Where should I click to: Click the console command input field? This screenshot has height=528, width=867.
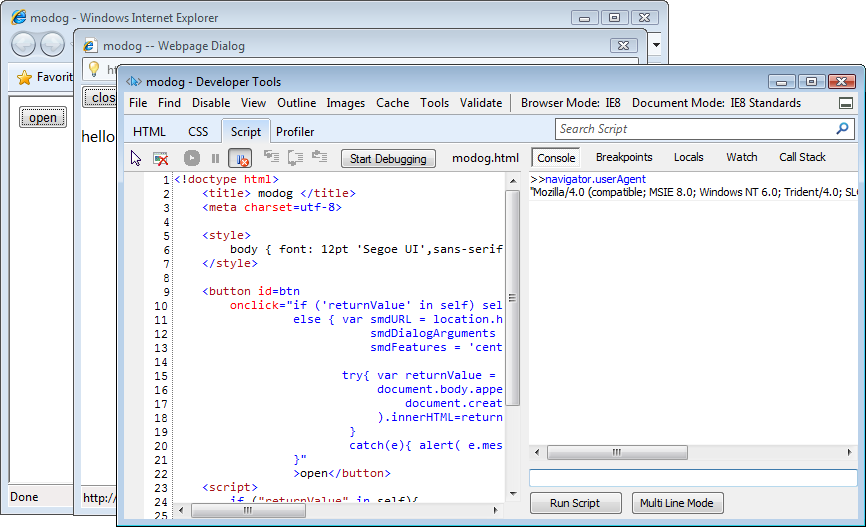coord(693,478)
